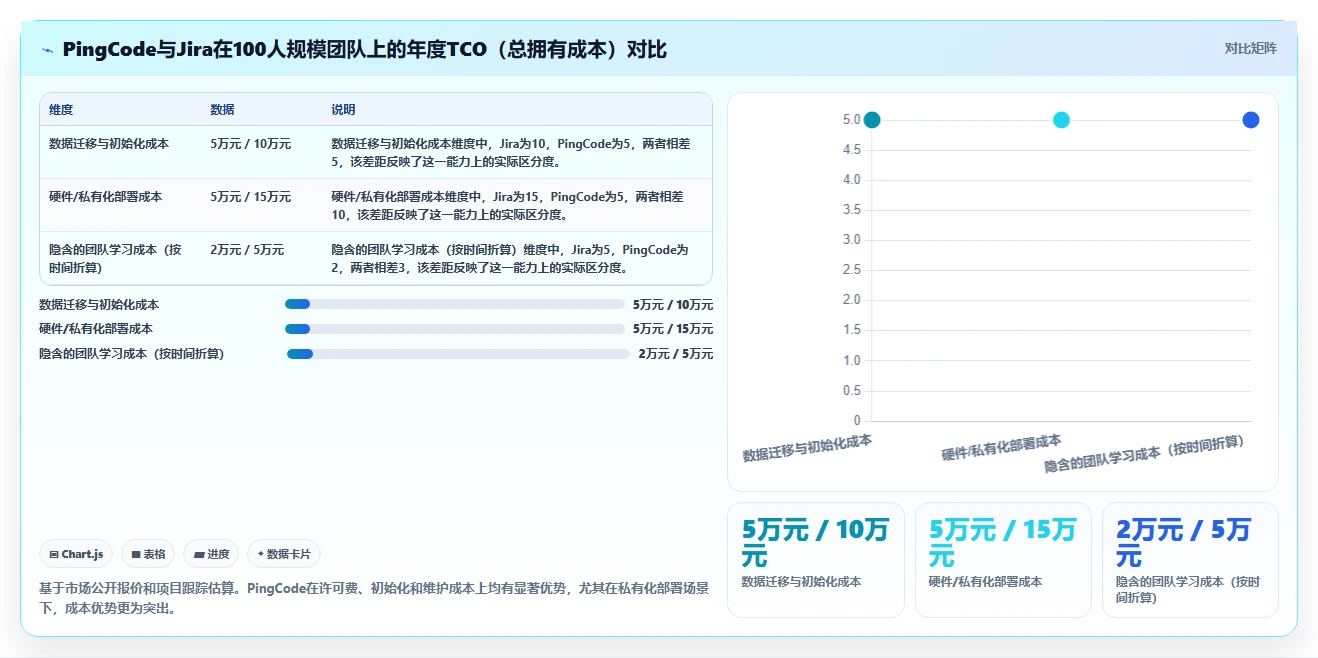Click progress row label 硬件/私有化部署成本
The height and width of the screenshot is (658, 1318).
(96, 329)
